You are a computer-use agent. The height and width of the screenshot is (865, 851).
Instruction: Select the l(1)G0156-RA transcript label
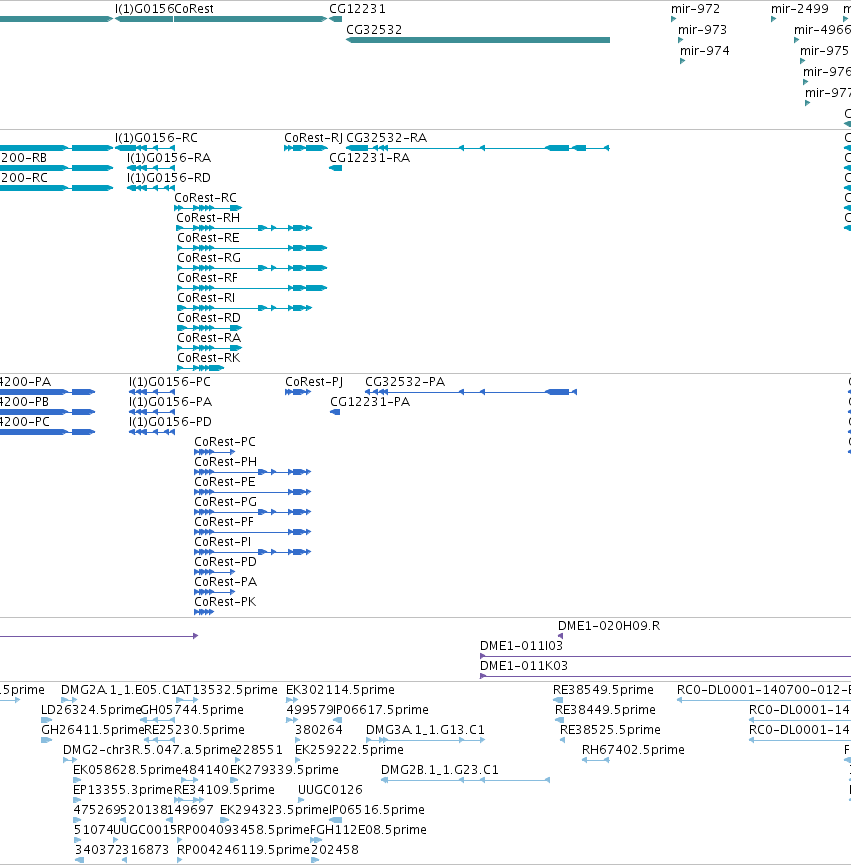point(169,158)
